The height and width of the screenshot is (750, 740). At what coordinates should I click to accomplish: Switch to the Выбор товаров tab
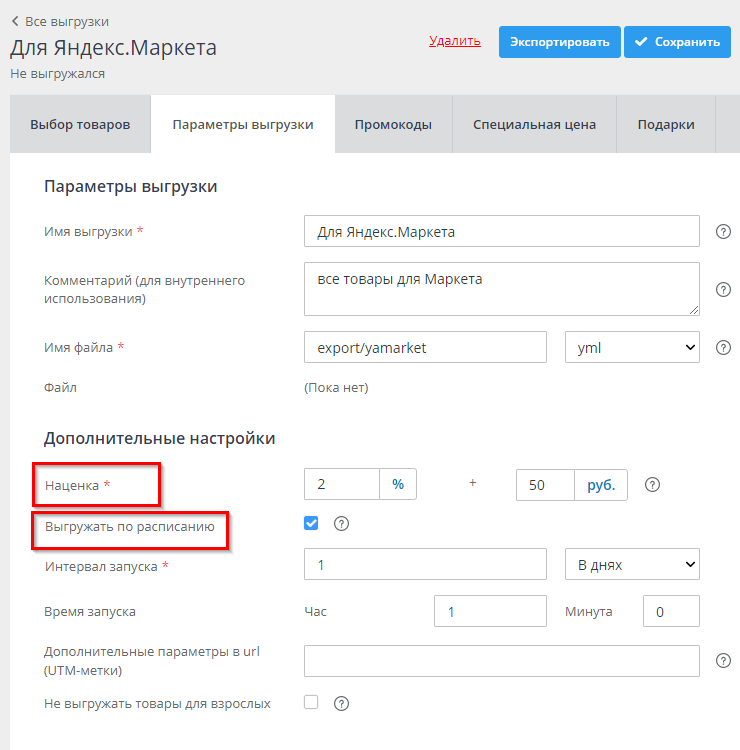80,125
